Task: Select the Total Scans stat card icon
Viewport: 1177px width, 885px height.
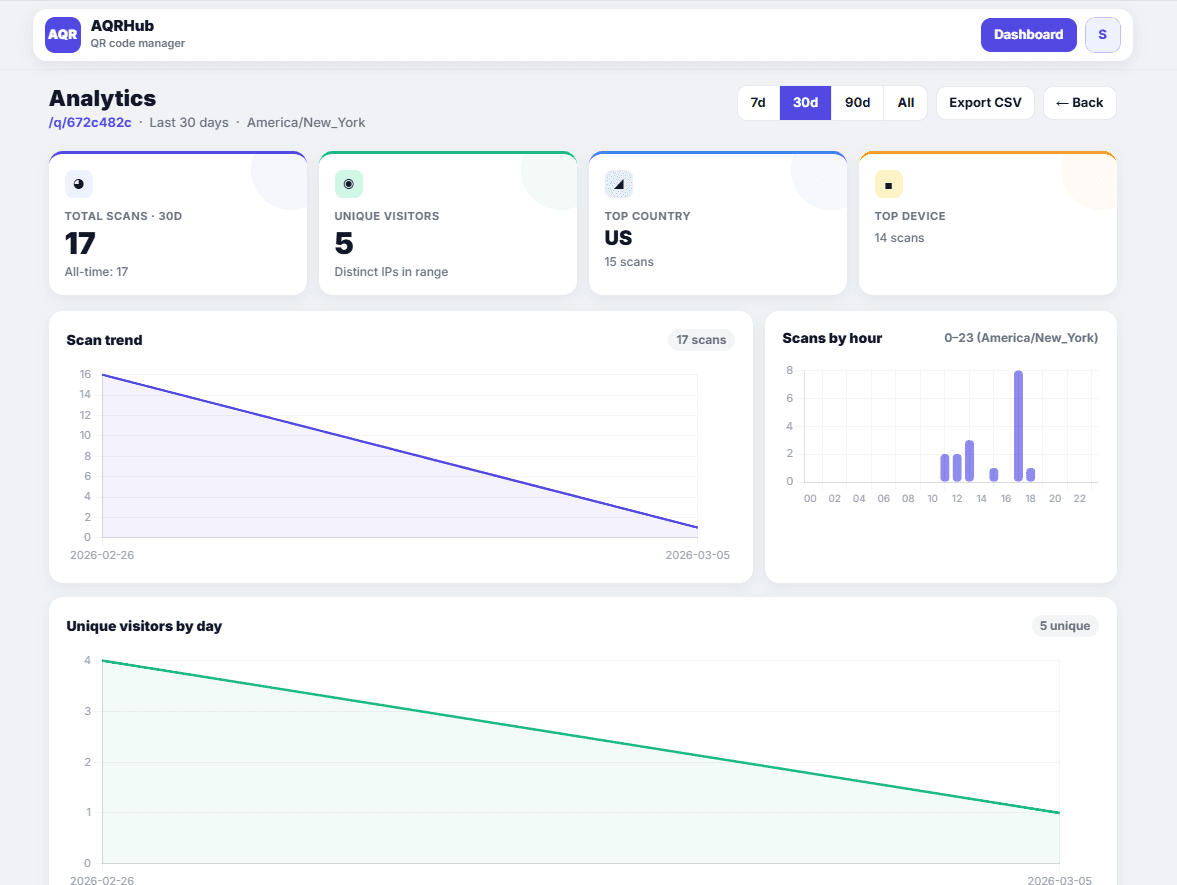Action: click(78, 184)
